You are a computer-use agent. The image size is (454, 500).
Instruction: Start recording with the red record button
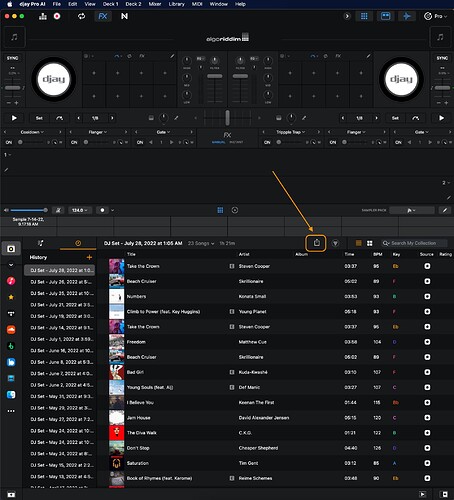pos(57,16)
